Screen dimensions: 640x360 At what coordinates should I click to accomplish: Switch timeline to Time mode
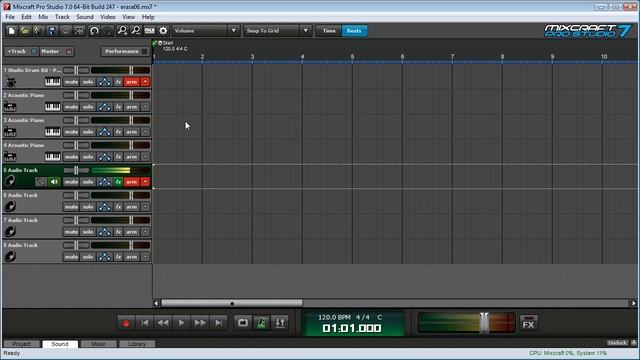click(329, 31)
